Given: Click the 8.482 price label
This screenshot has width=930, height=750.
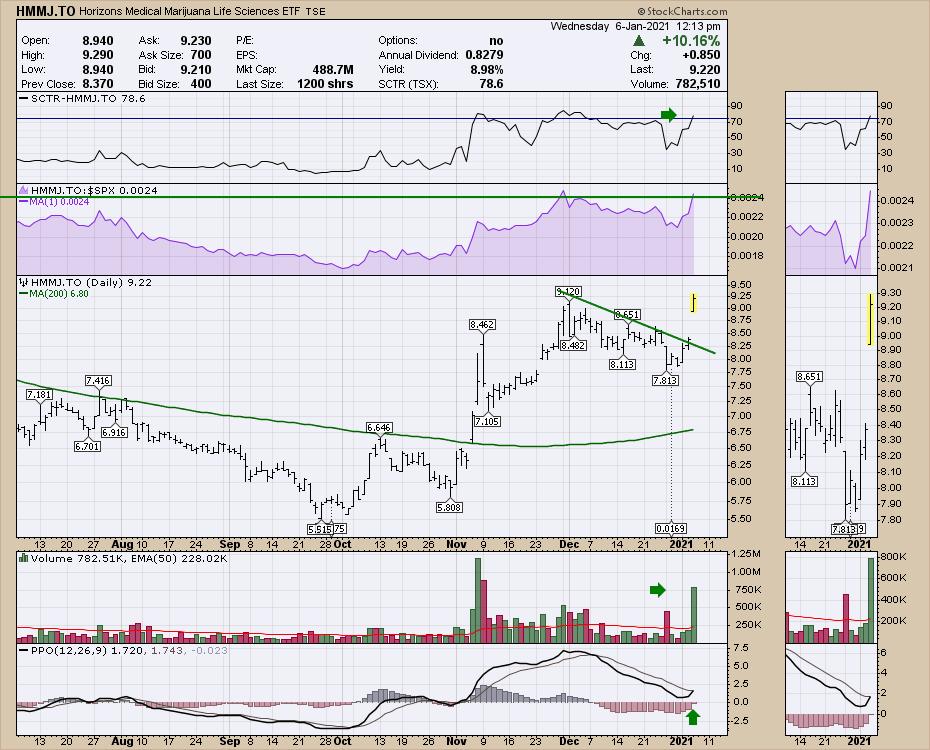Looking at the screenshot, I should [573, 345].
